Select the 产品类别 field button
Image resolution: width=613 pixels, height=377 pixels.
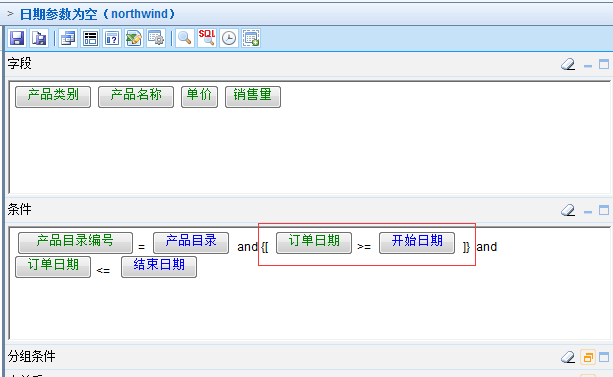tap(53, 97)
